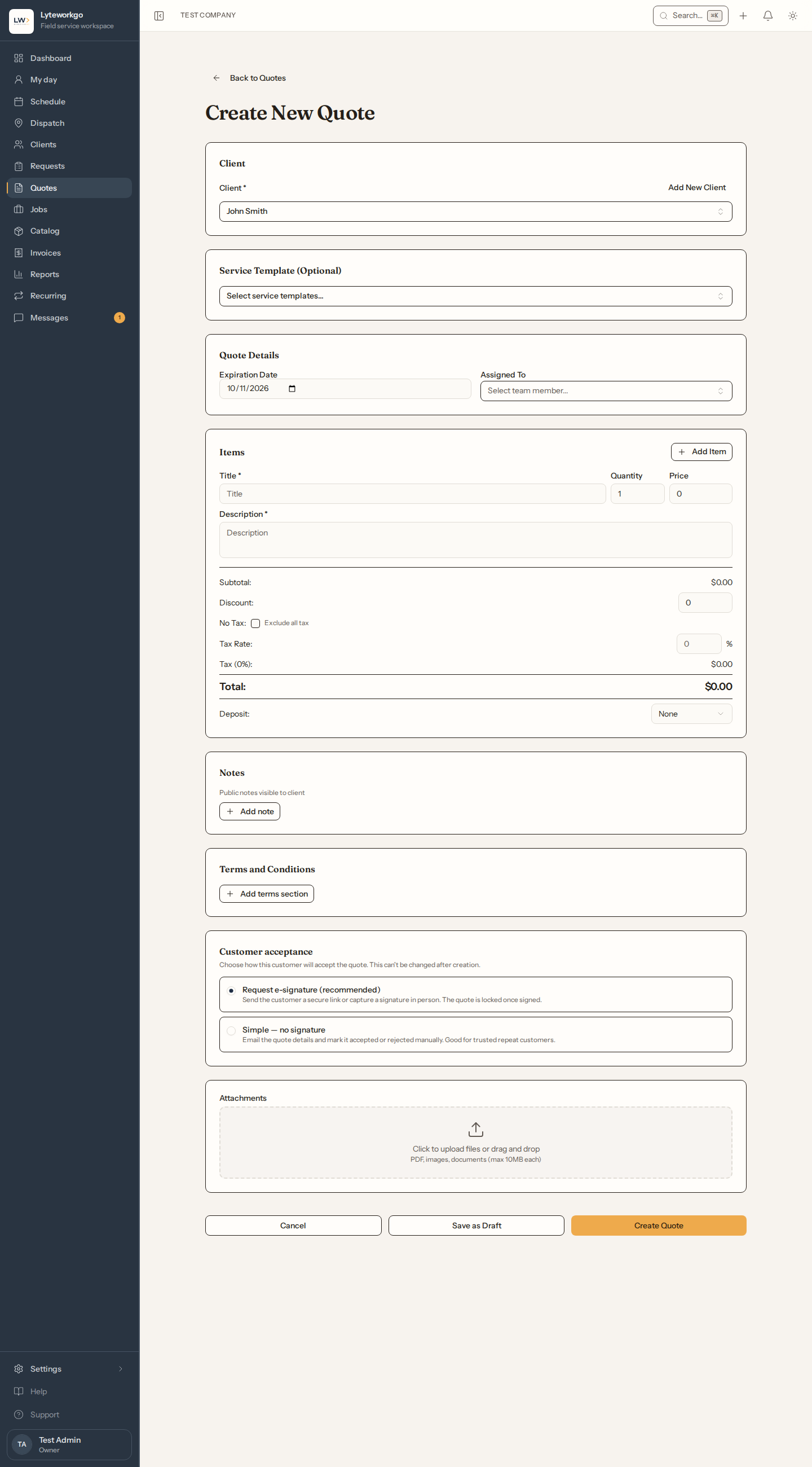Click the item Title input field
This screenshot has width=812, height=1467.
pyautogui.click(x=412, y=494)
